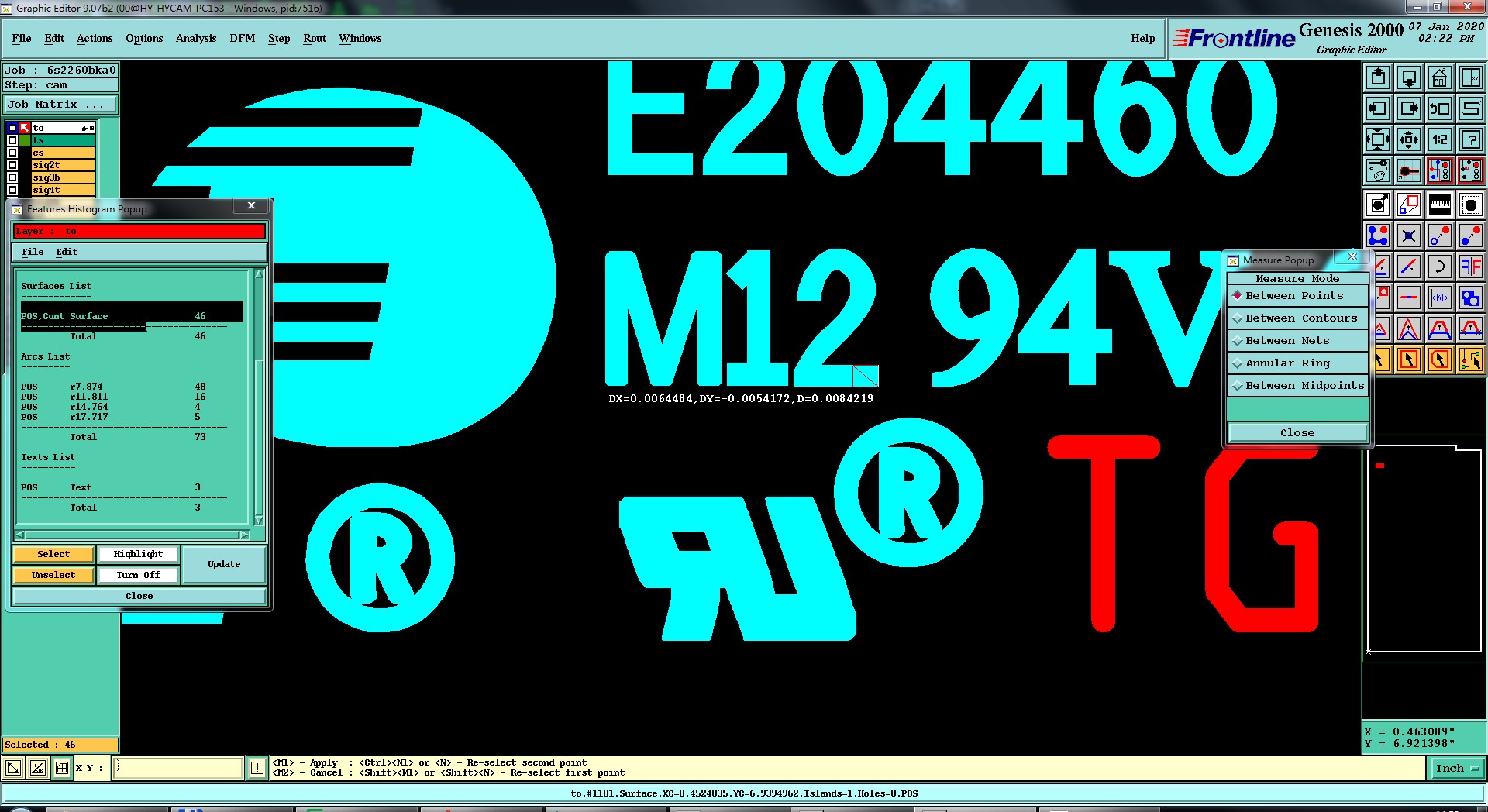Click the black X with blue dot icon
1488x812 pixels.
pyautogui.click(x=1409, y=236)
